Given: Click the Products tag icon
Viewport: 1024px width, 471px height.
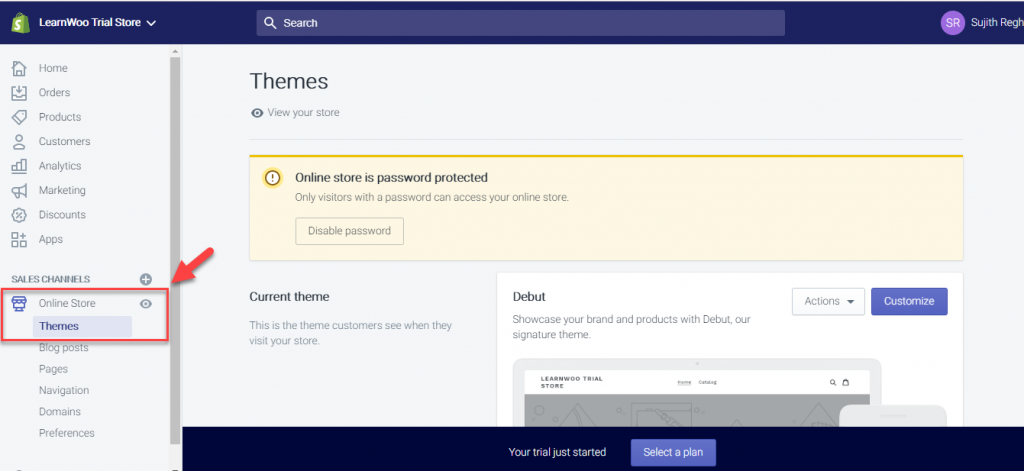Looking at the screenshot, I should pos(19,117).
